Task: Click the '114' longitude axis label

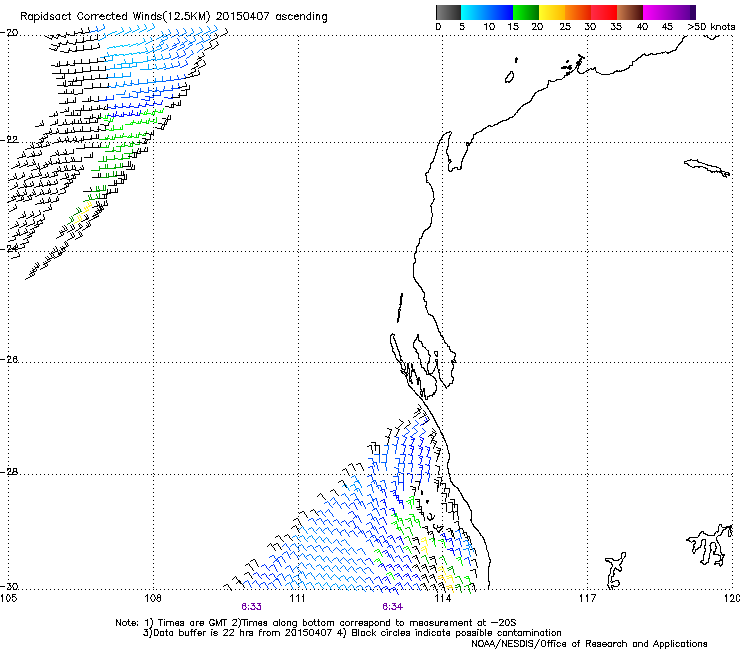Action: coord(443,599)
